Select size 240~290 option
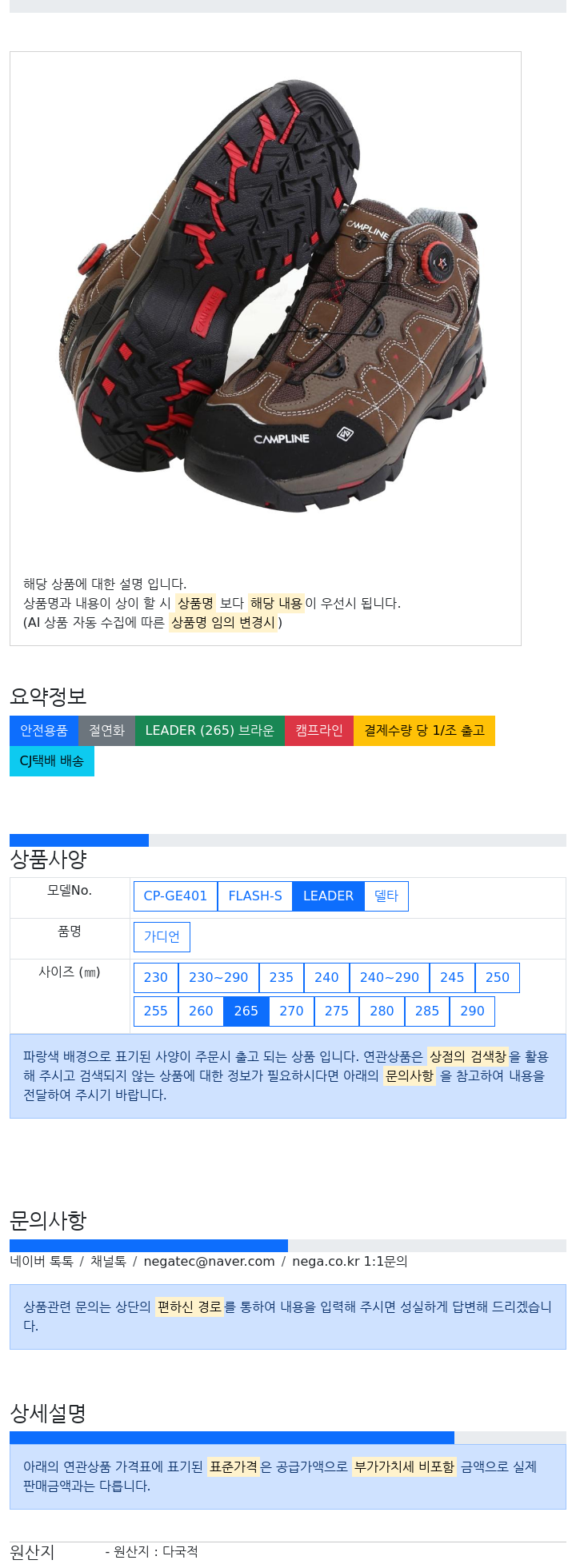Viewport: 576px width, 1568px height. tap(390, 978)
